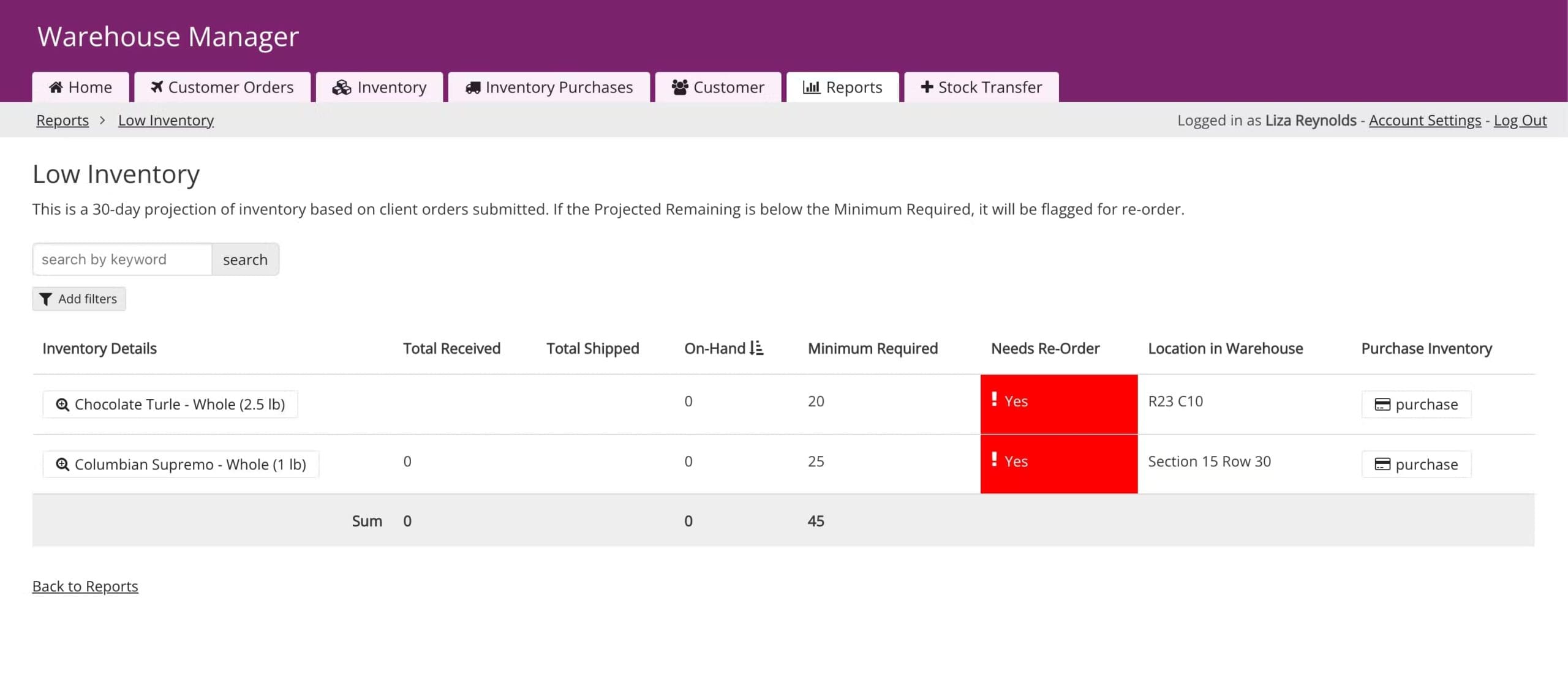Click the boxes icon on Inventory tab

click(x=341, y=88)
